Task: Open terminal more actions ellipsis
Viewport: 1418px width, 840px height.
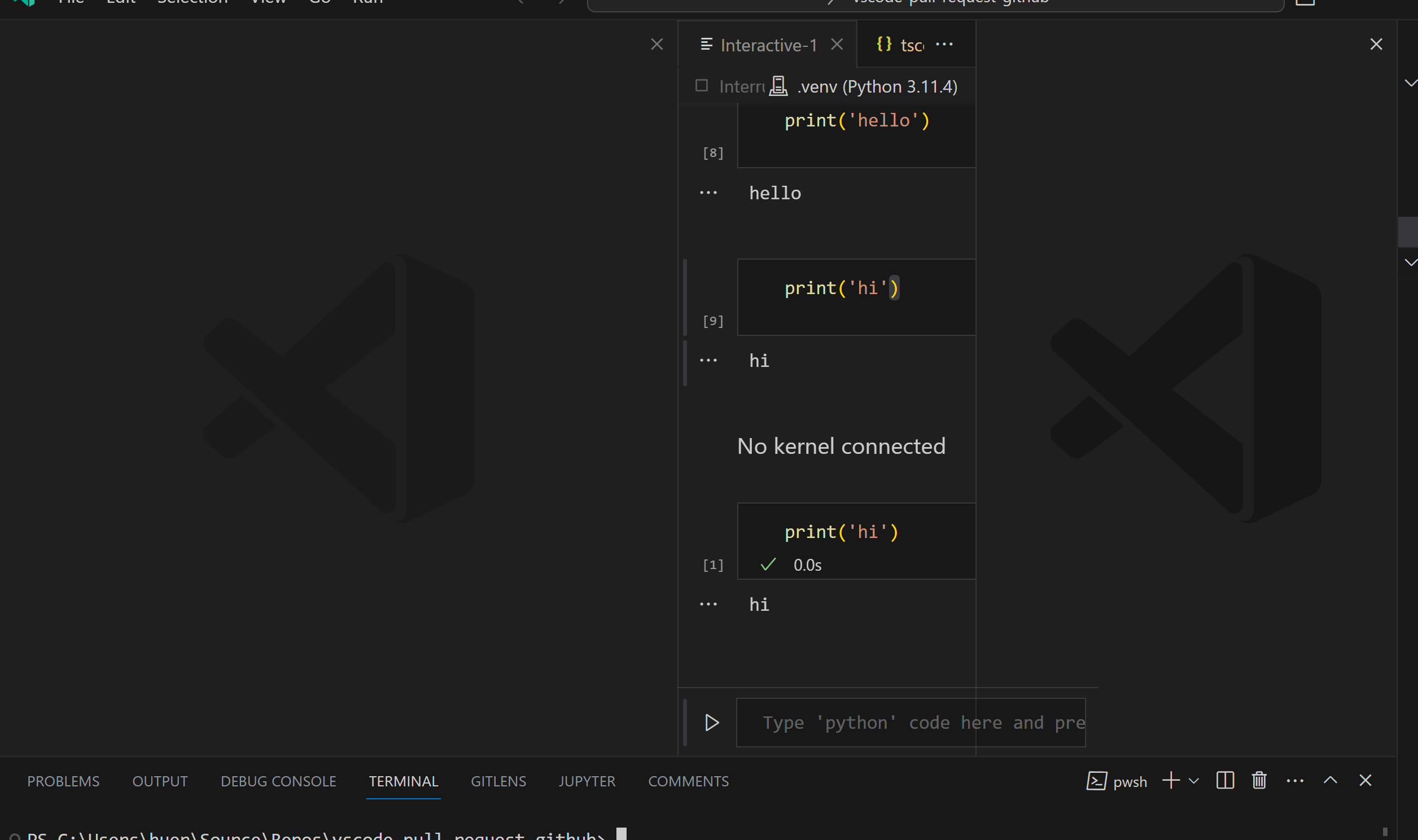Action: pyautogui.click(x=1294, y=780)
